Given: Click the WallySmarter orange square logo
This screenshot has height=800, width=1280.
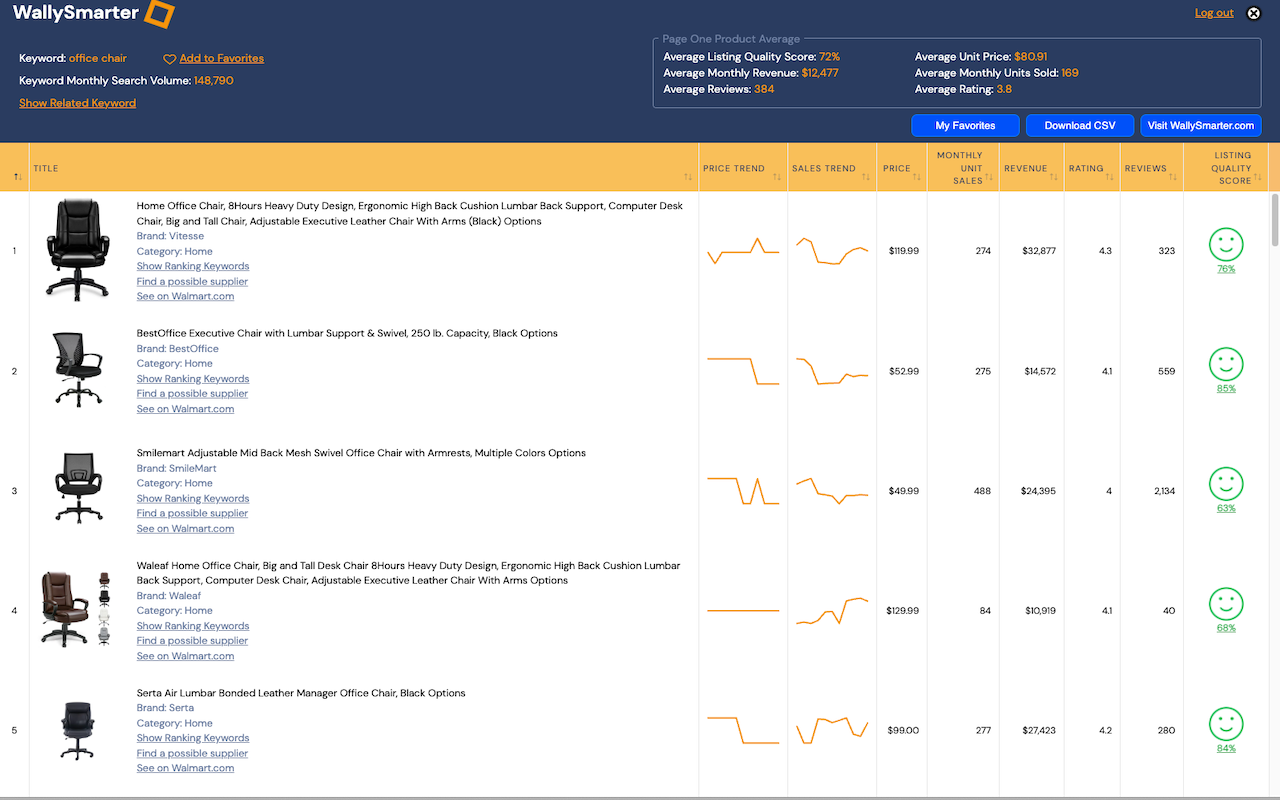Looking at the screenshot, I should click(159, 13).
